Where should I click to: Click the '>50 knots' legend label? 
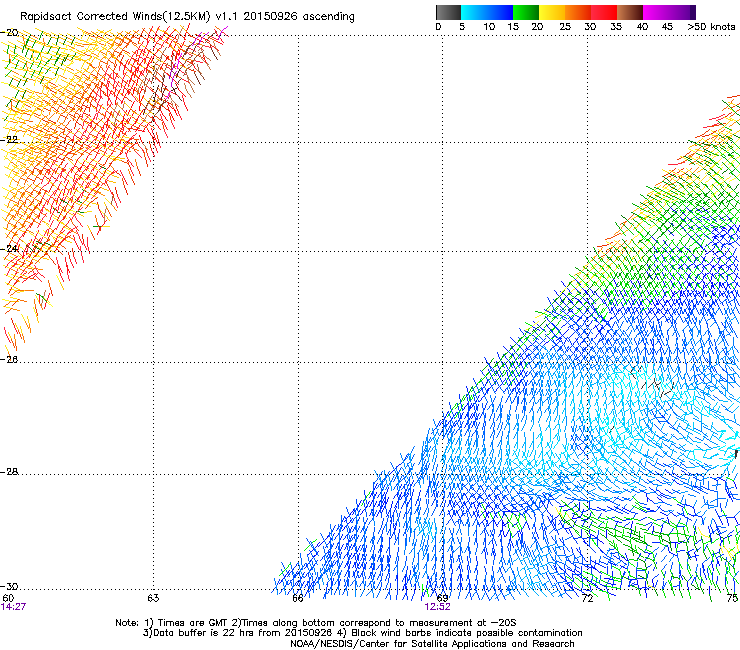pyautogui.click(x=711, y=27)
